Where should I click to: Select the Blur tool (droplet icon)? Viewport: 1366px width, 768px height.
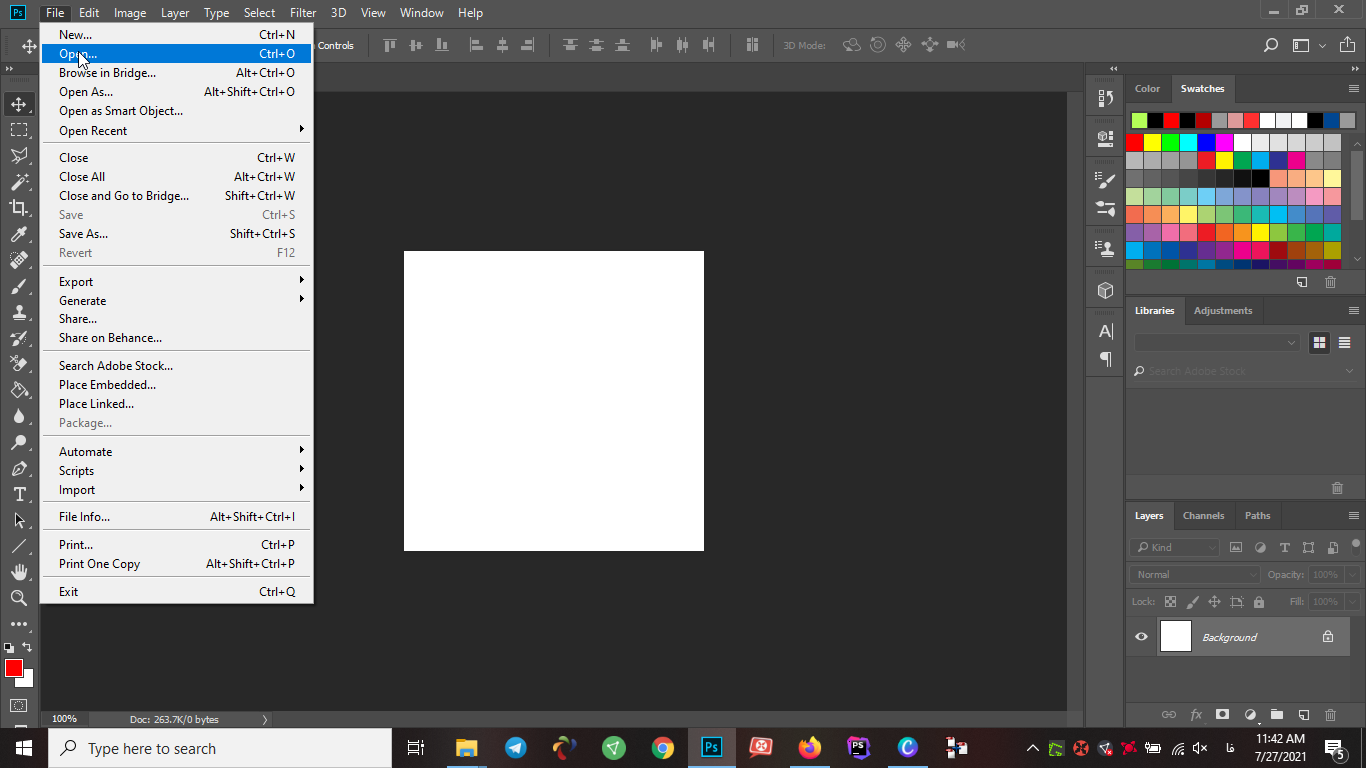19,416
